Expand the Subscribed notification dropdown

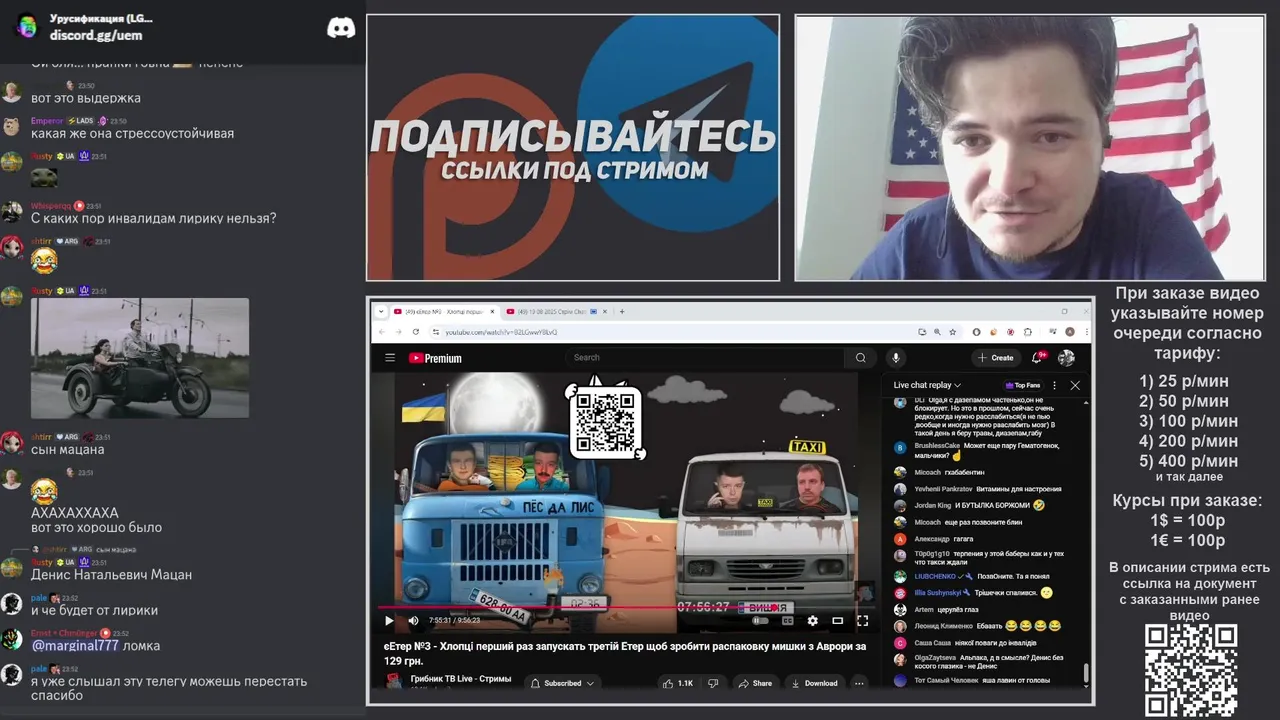click(x=562, y=683)
